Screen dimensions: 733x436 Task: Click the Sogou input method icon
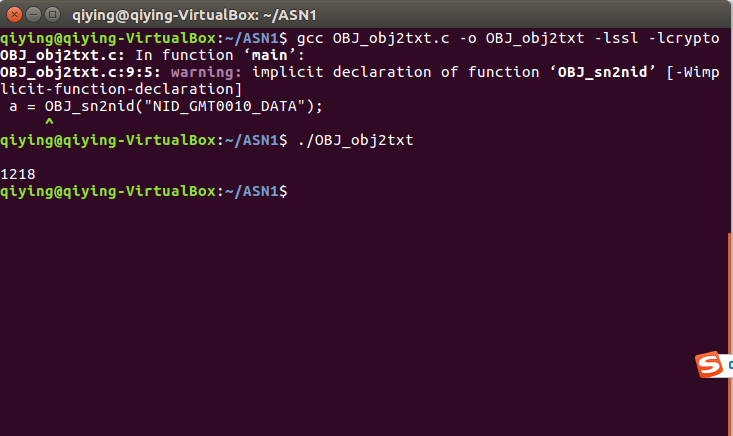pyautogui.click(x=709, y=365)
